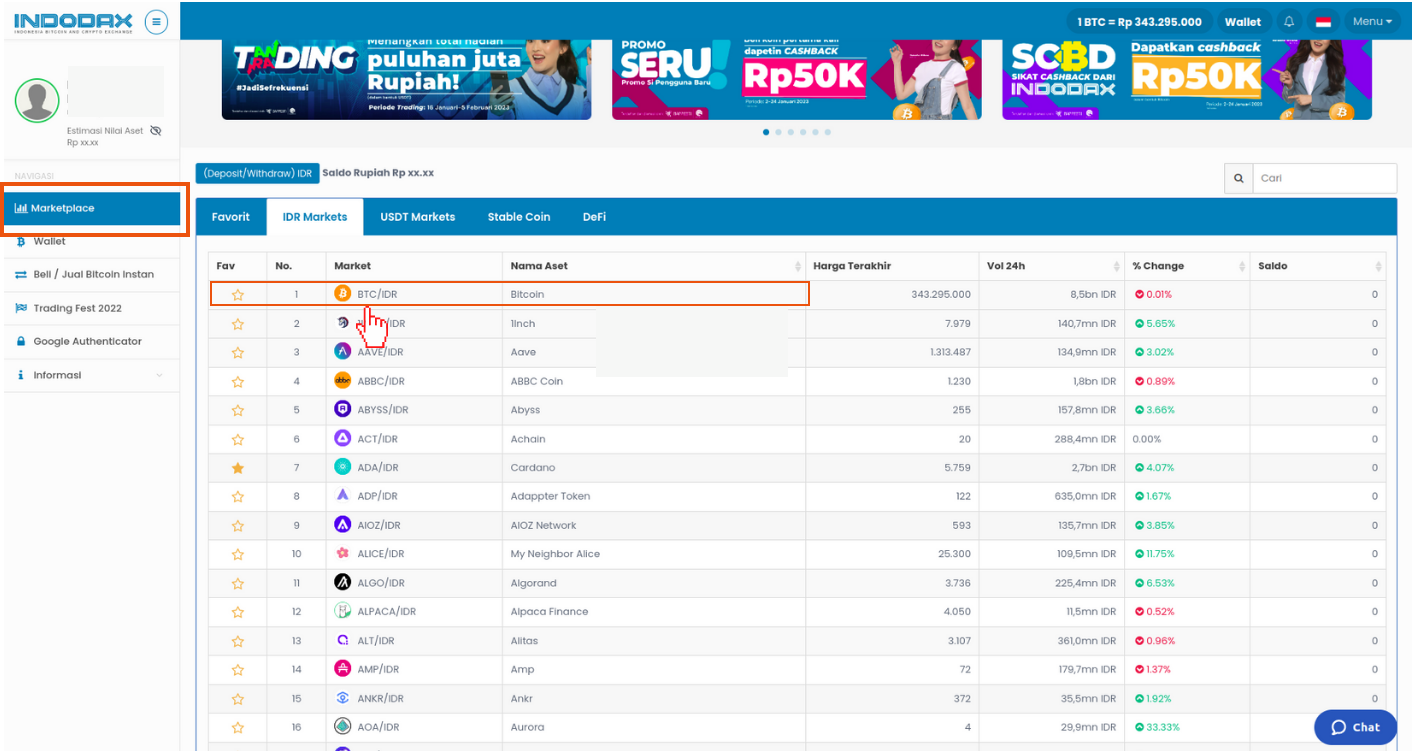Click the ABYSS coin icon

point(342,410)
